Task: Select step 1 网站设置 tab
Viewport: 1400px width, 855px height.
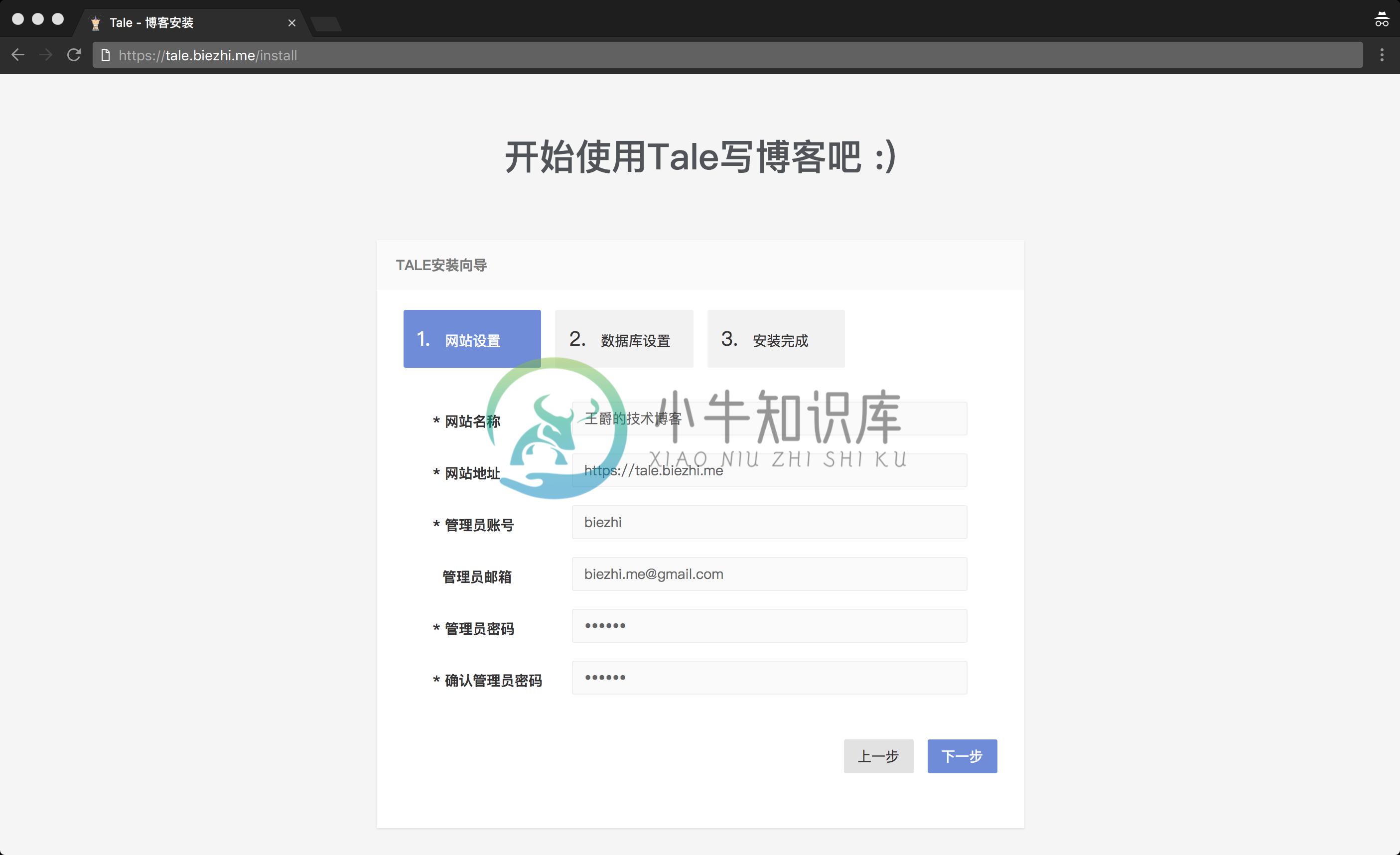Action: [472, 339]
